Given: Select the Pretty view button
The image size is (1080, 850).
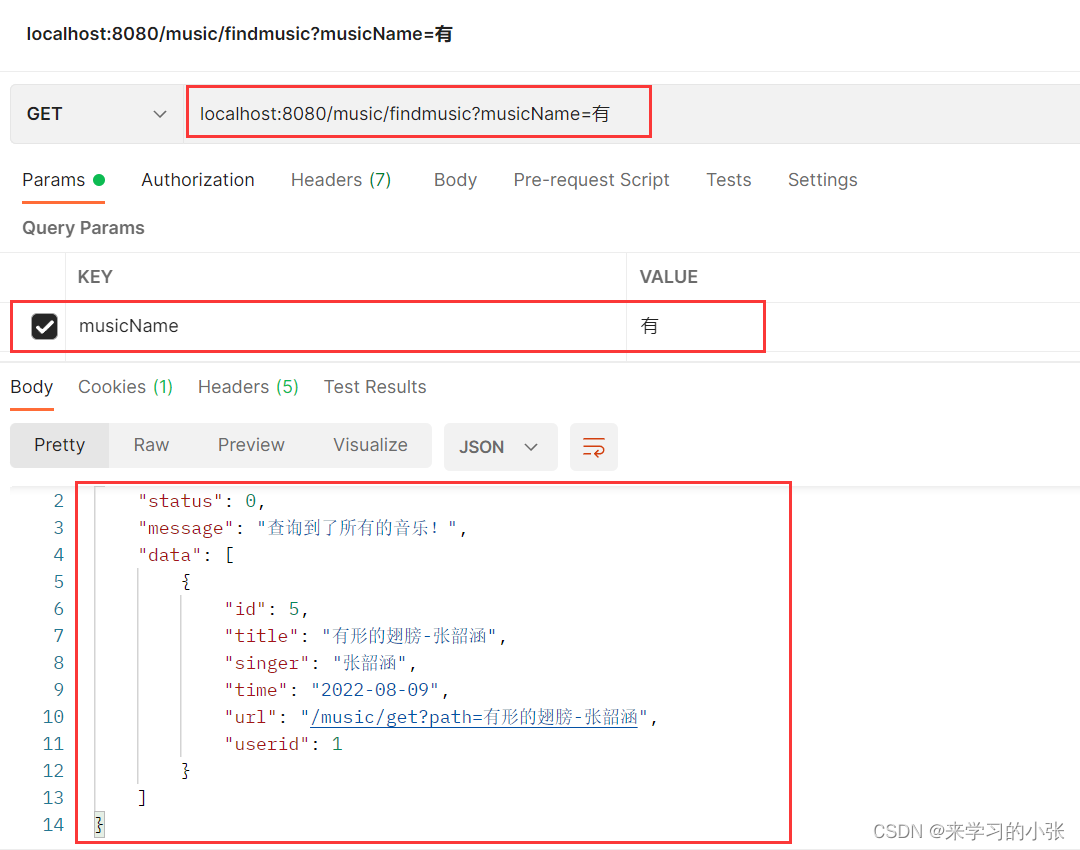Looking at the screenshot, I should click(59, 445).
